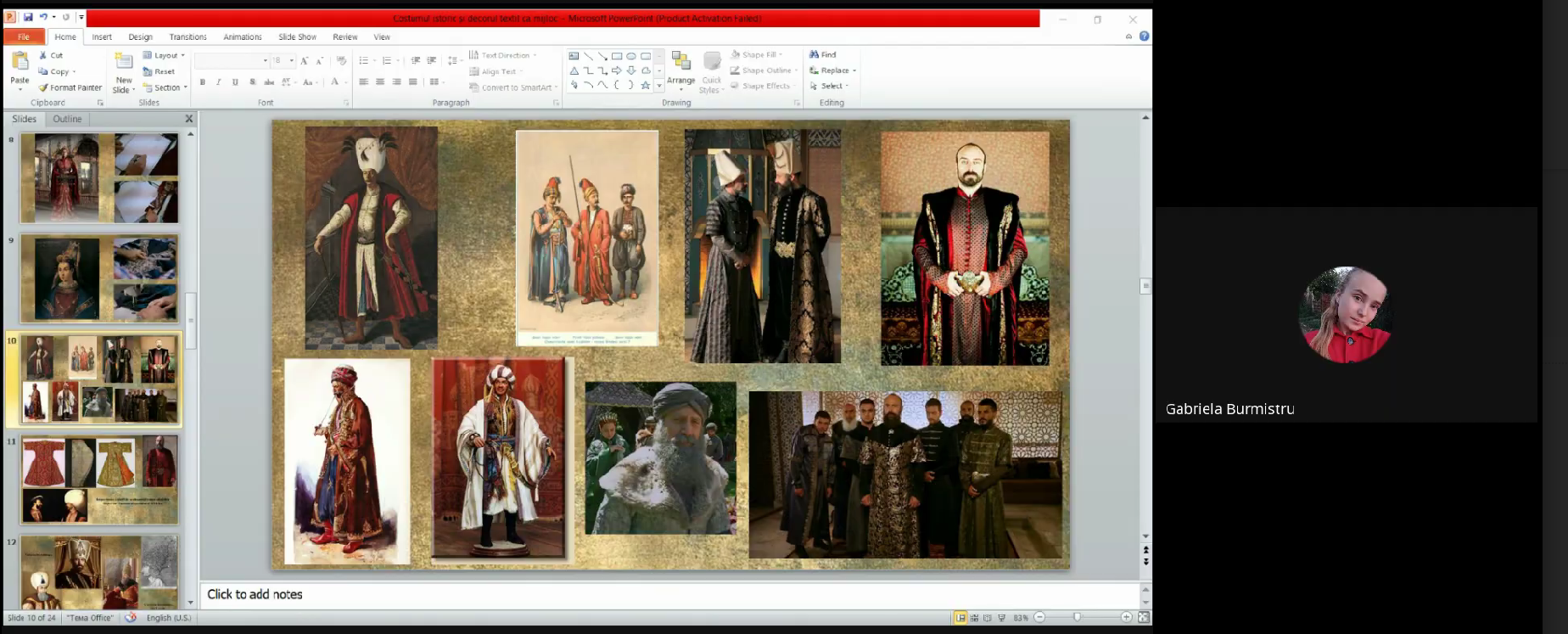Open PowerPoint Help
Image resolution: width=1568 pixels, height=634 pixels.
[x=1144, y=36]
